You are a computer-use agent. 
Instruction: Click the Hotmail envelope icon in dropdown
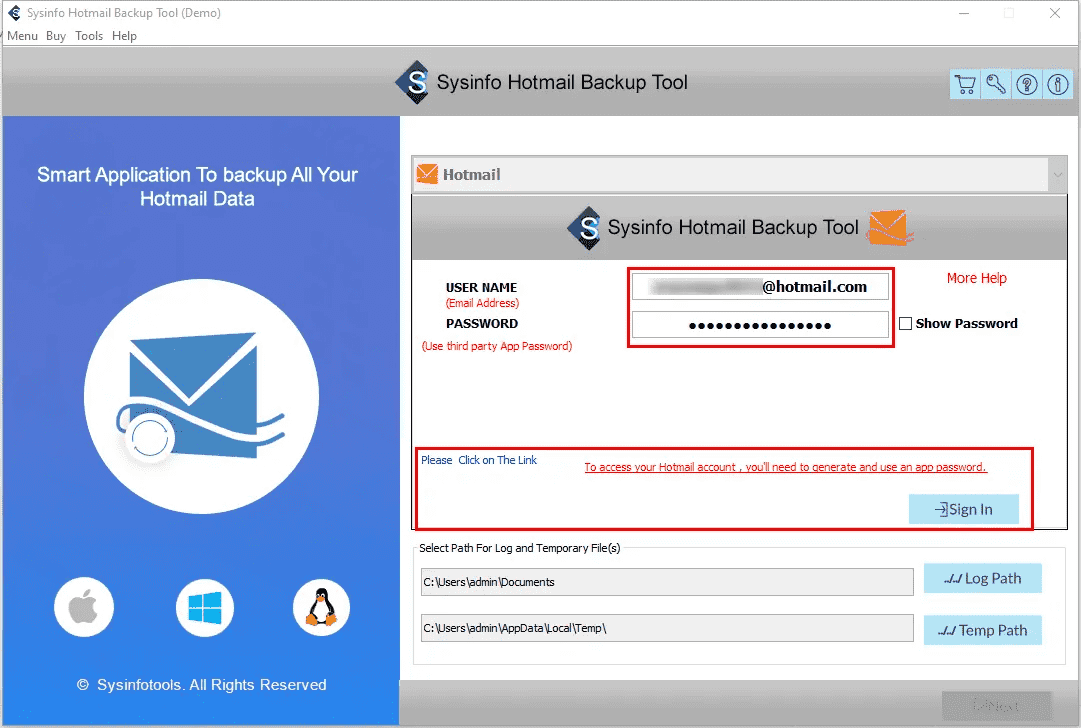[427, 174]
